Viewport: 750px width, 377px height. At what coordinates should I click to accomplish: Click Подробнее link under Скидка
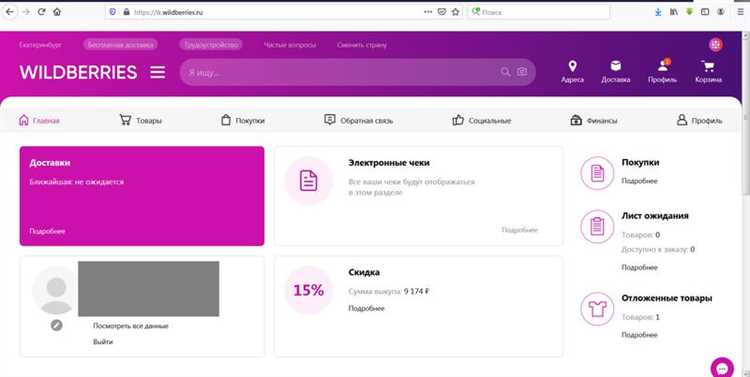366,309
